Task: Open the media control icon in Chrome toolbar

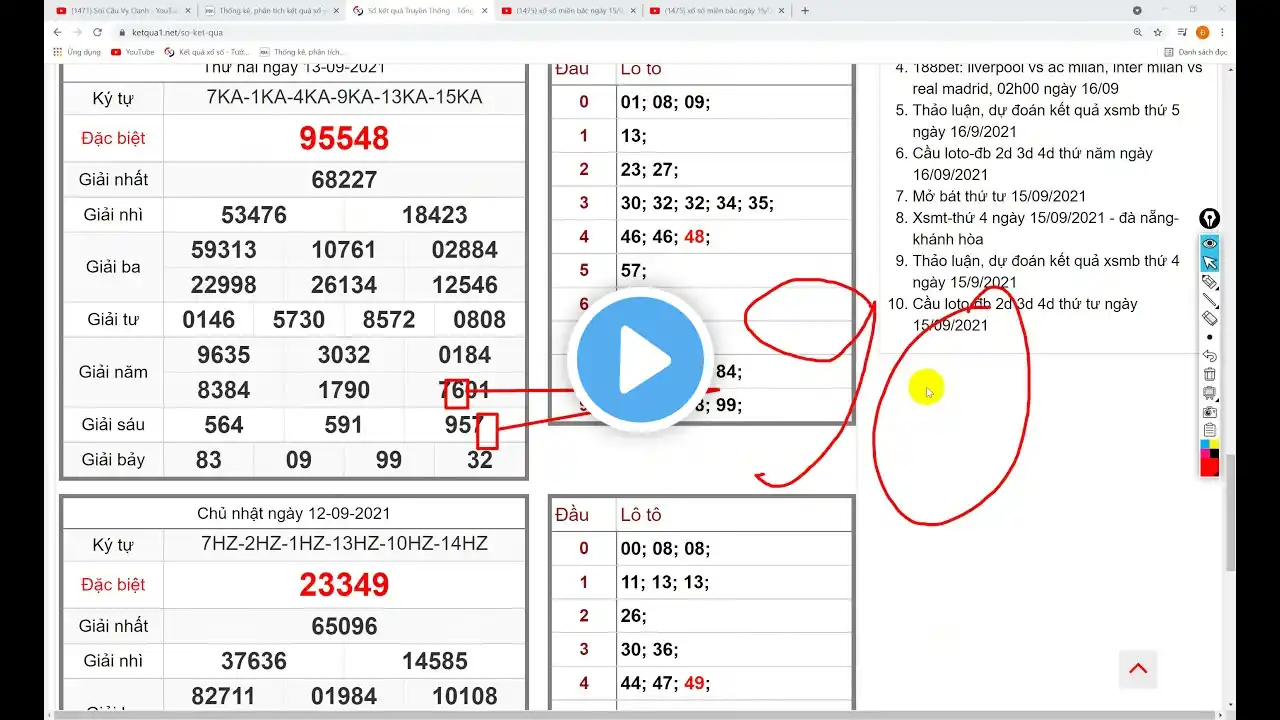Action: pyautogui.click(x=1182, y=32)
